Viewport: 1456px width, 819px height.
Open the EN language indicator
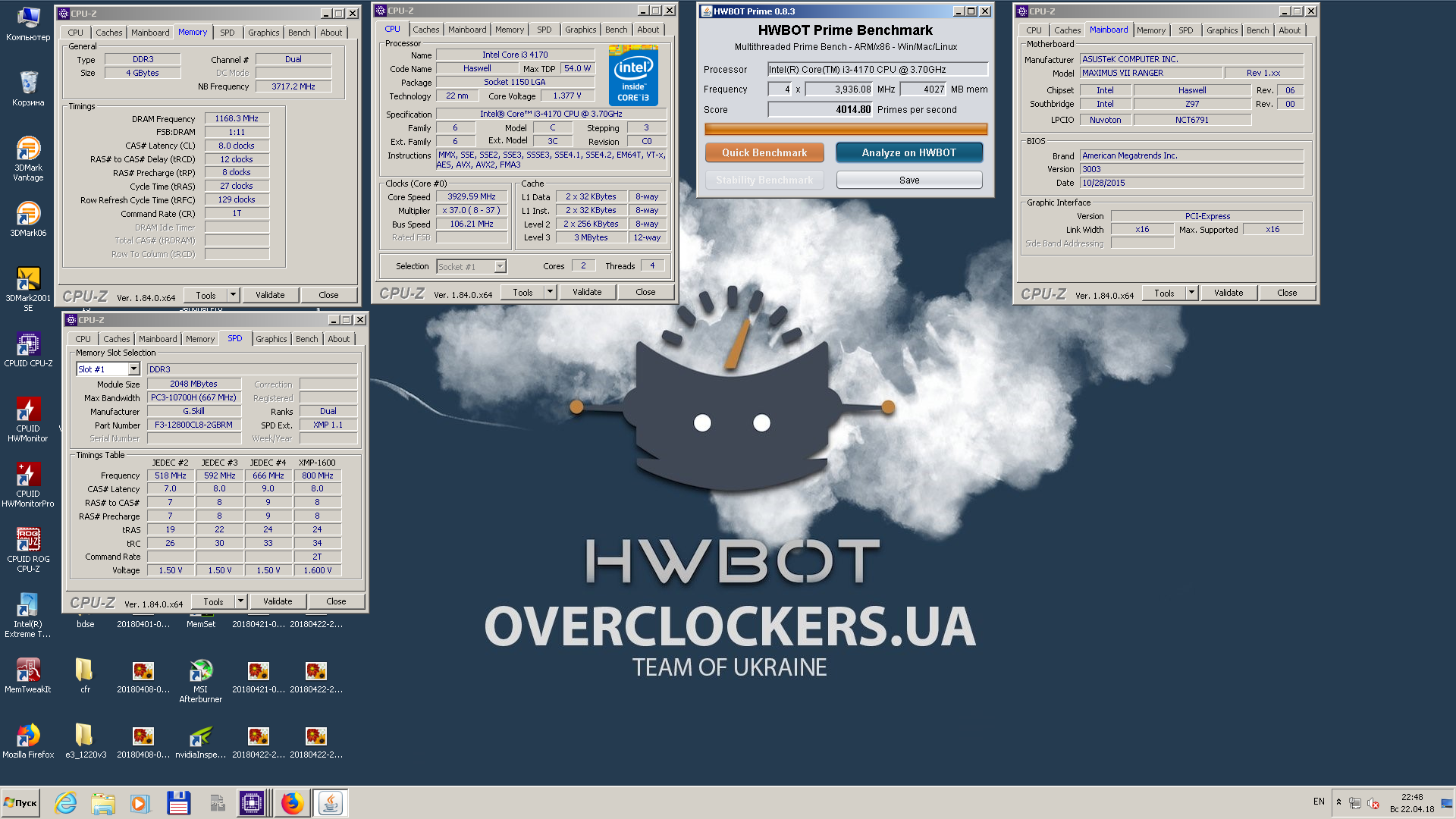1319,802
